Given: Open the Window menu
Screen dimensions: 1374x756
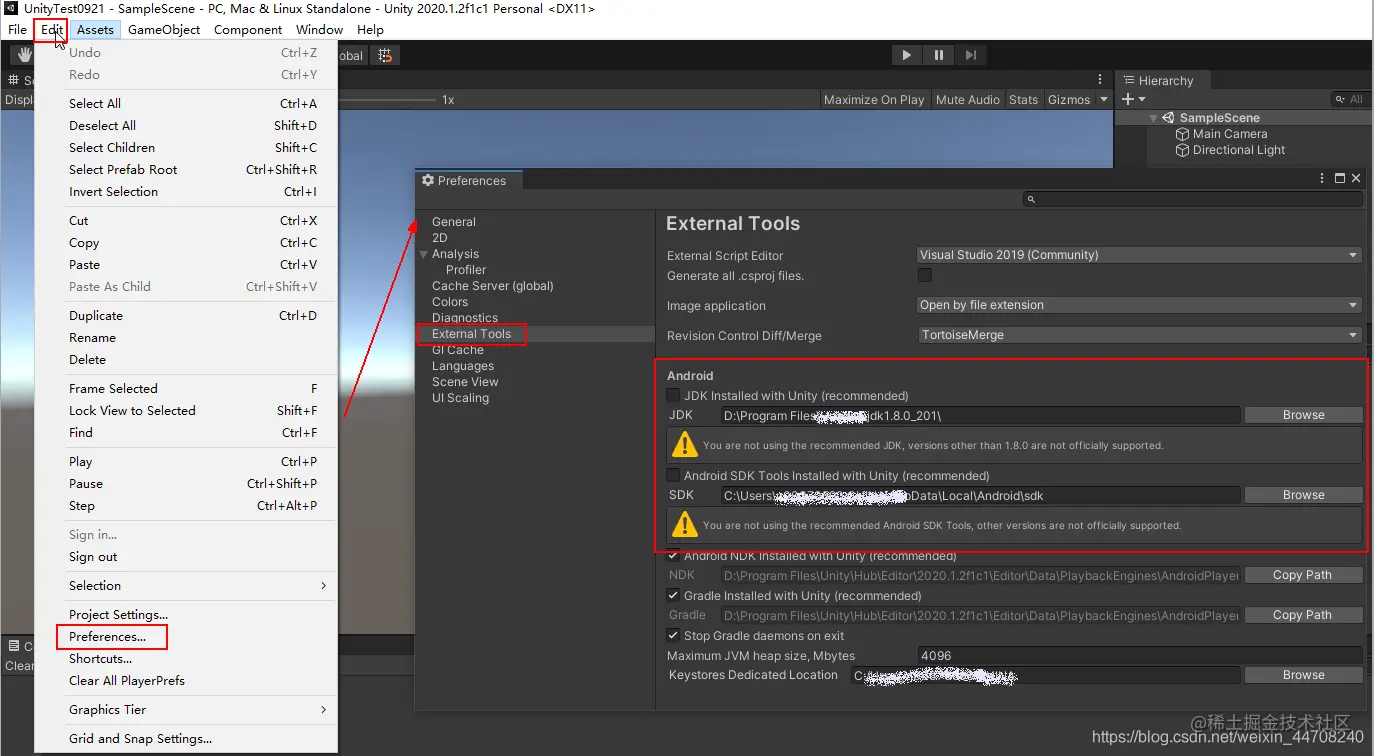Looking at the screenshot, I should pos(319,29).
